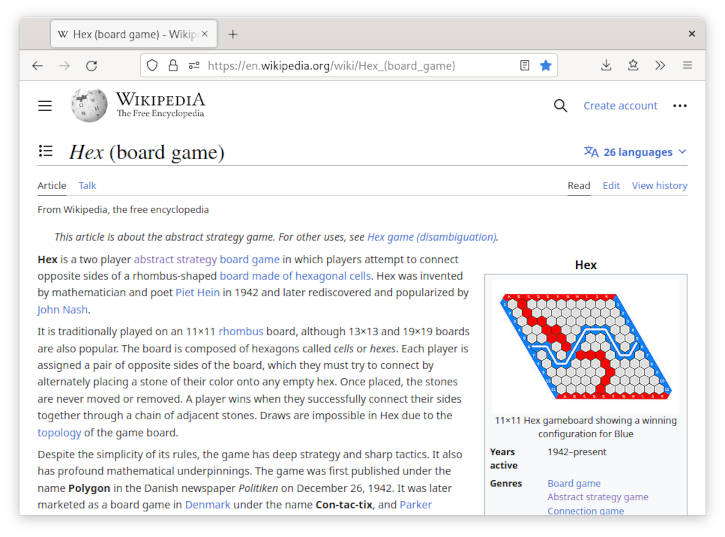725x537 pixels.
Task: Close the Hex (board game) tab
Action: [204, 34]
